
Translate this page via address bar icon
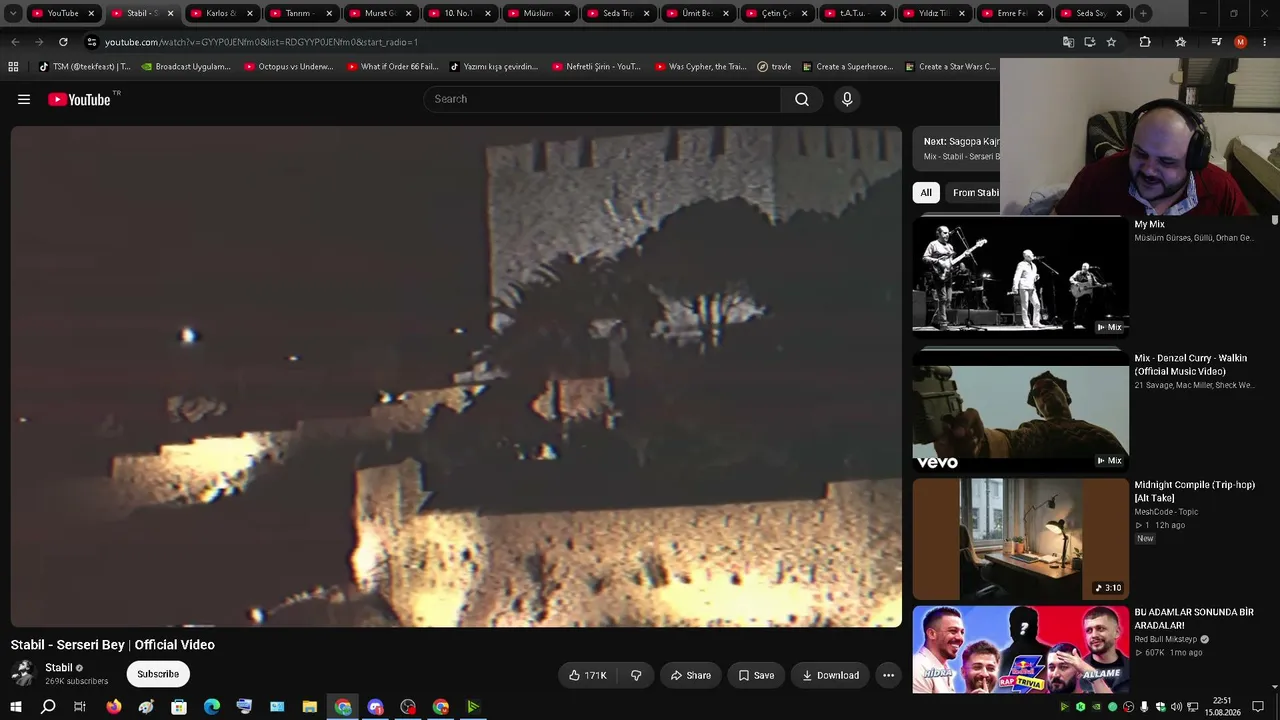pos(1068,42)
